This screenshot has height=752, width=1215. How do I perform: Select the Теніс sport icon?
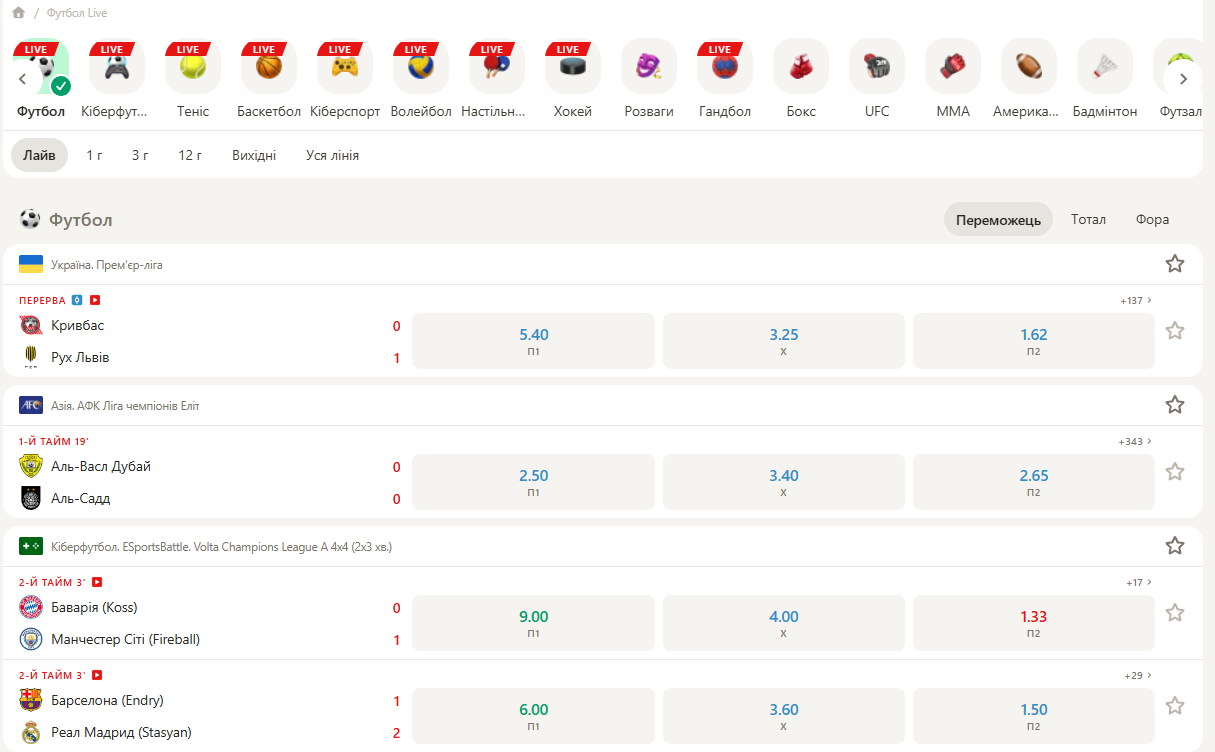coord(193,67)
